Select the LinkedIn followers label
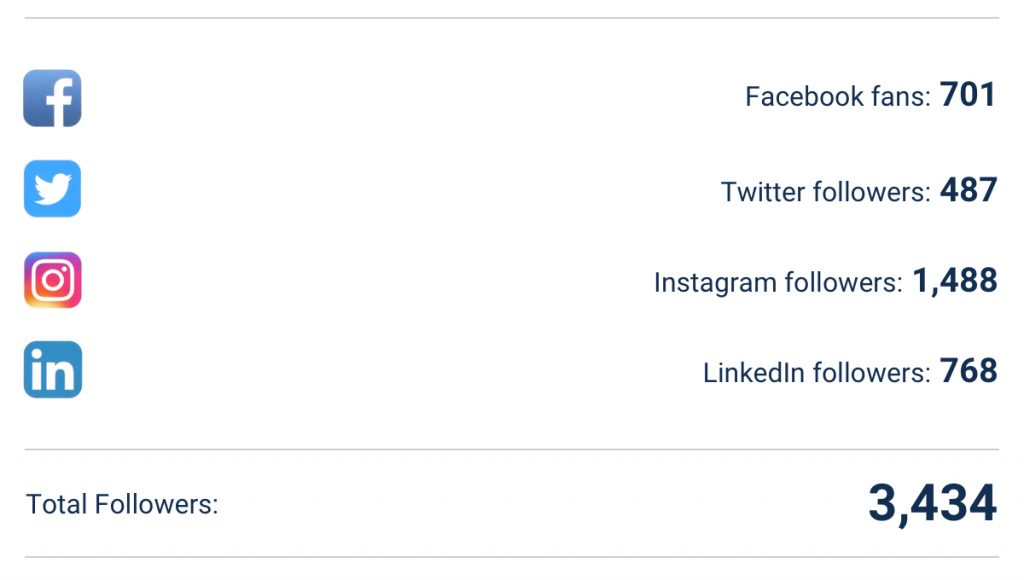The height and width of the screenshot is (580, 1024). 816,373
